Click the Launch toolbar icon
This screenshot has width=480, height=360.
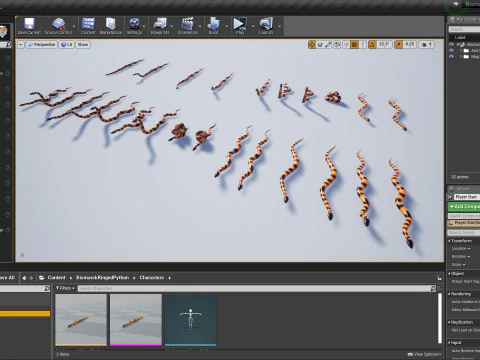[x=266, y=24]
